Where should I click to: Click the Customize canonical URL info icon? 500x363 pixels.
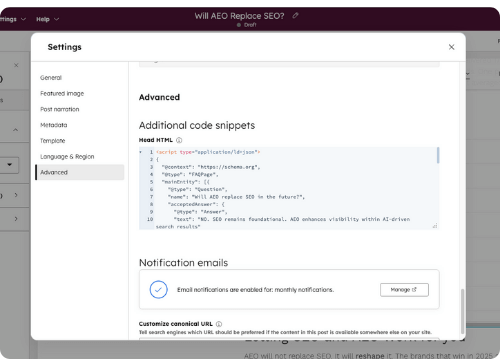[219, 324]
